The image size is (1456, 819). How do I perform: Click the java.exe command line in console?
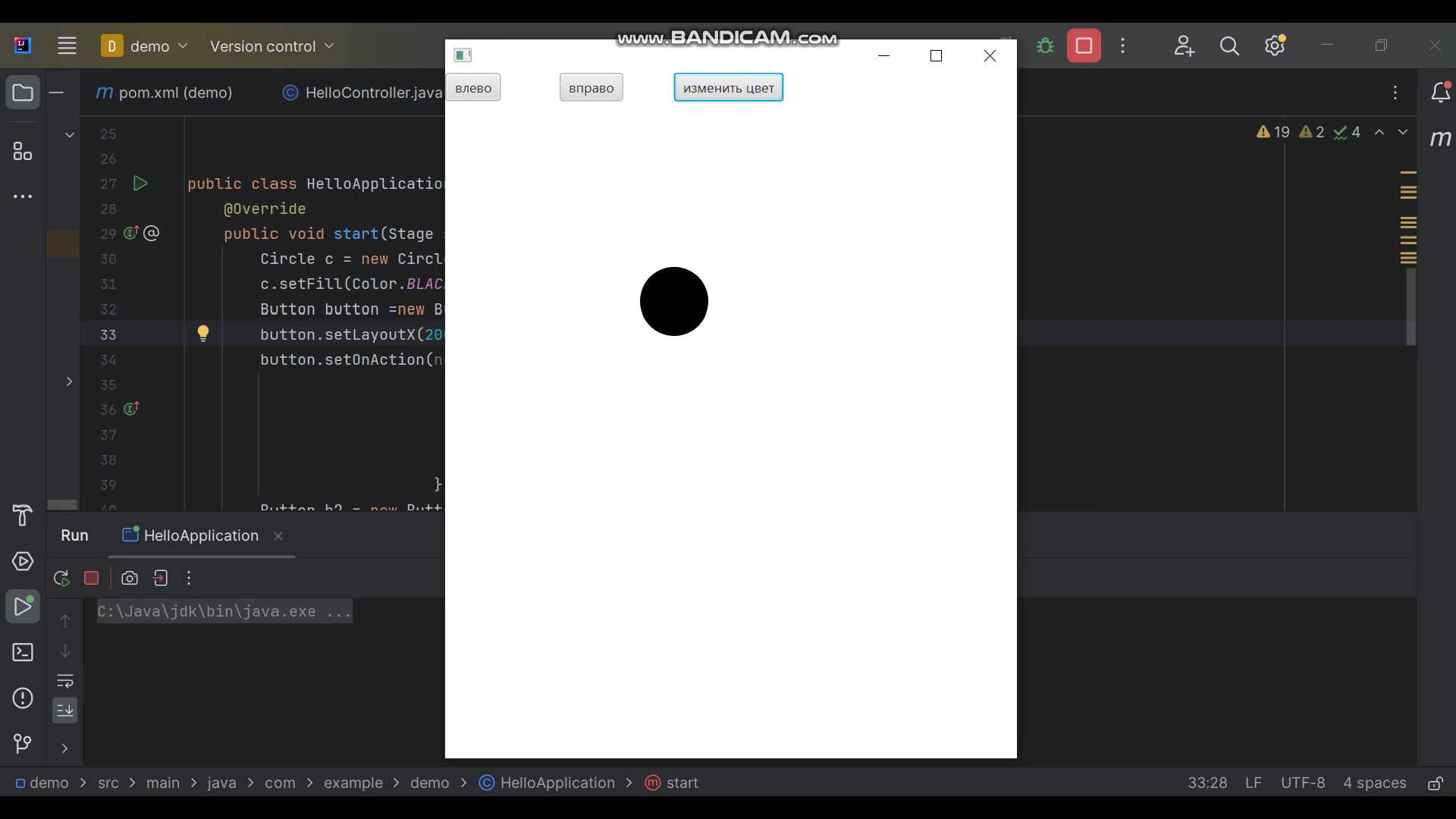(x=224, y=611)
